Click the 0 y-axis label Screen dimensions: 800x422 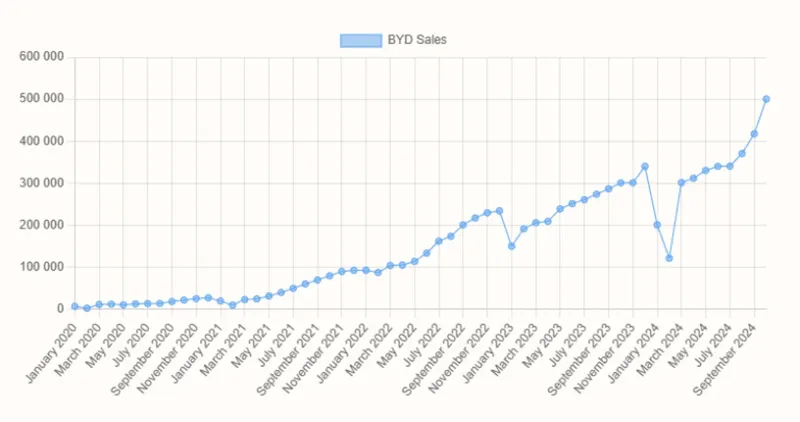(61, 309)
